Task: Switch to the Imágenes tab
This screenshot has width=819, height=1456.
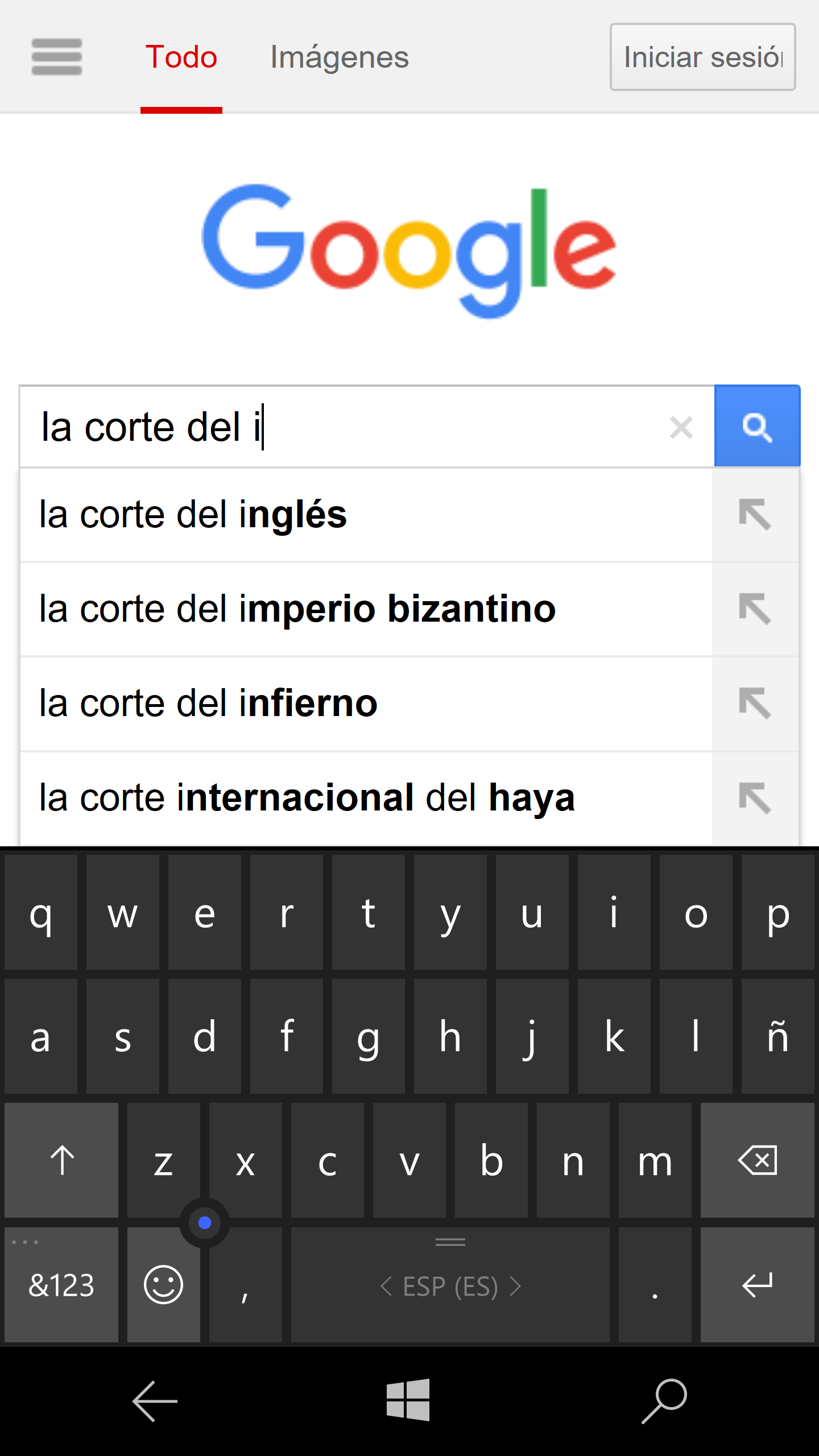Action: pyautogui.click(x=340, y=57)
